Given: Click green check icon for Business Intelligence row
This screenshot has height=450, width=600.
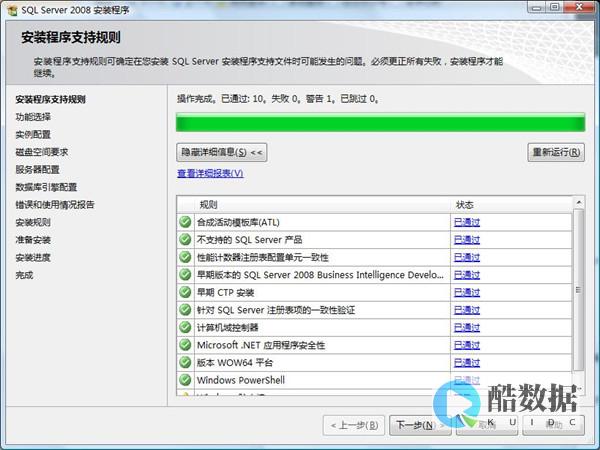Looking at the screenshot, I should [x=185, y=275].
